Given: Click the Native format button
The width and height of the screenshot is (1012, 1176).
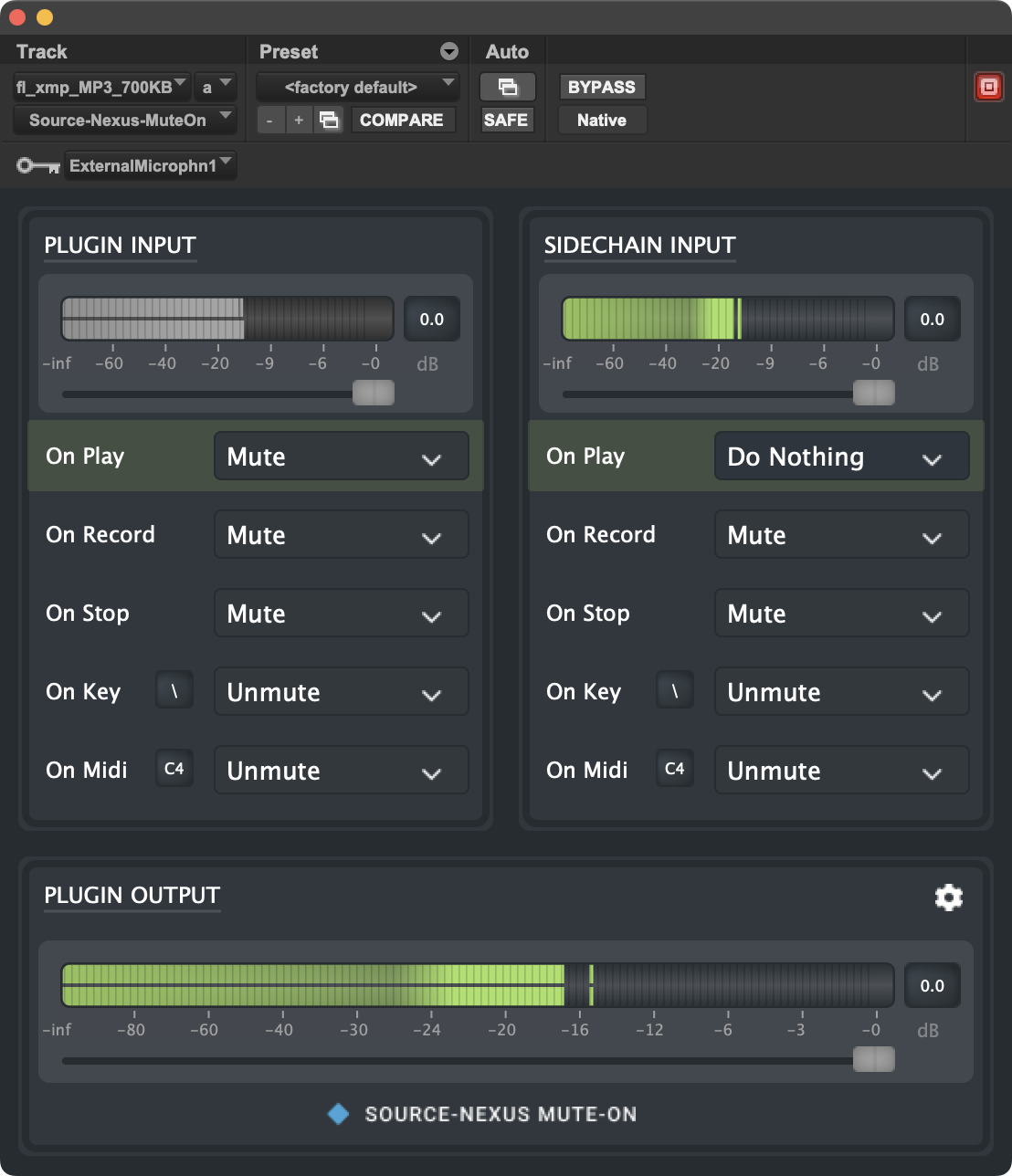Looking at the screenshot, I should coord(601,121).
